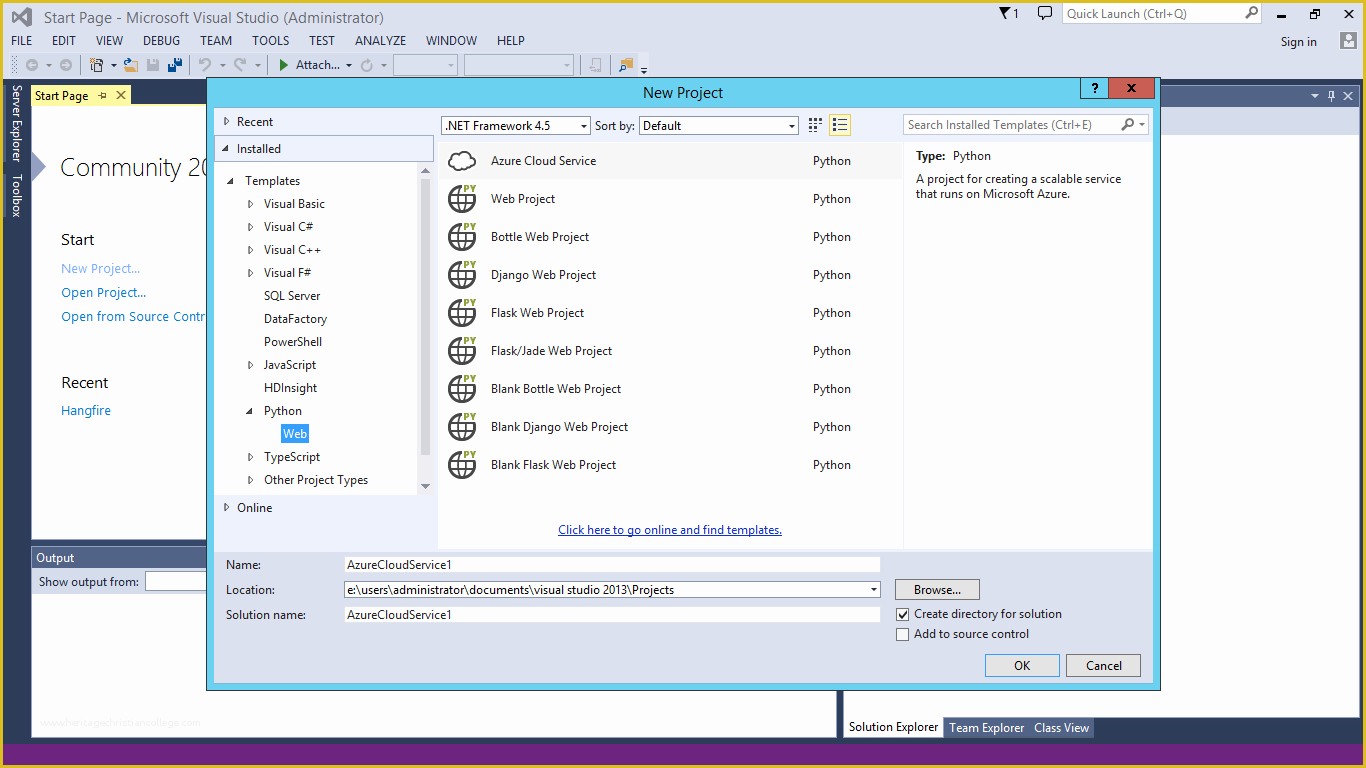Switch to the Team Explorer tab
This screenshot has width=1366, height=768.
986,728
